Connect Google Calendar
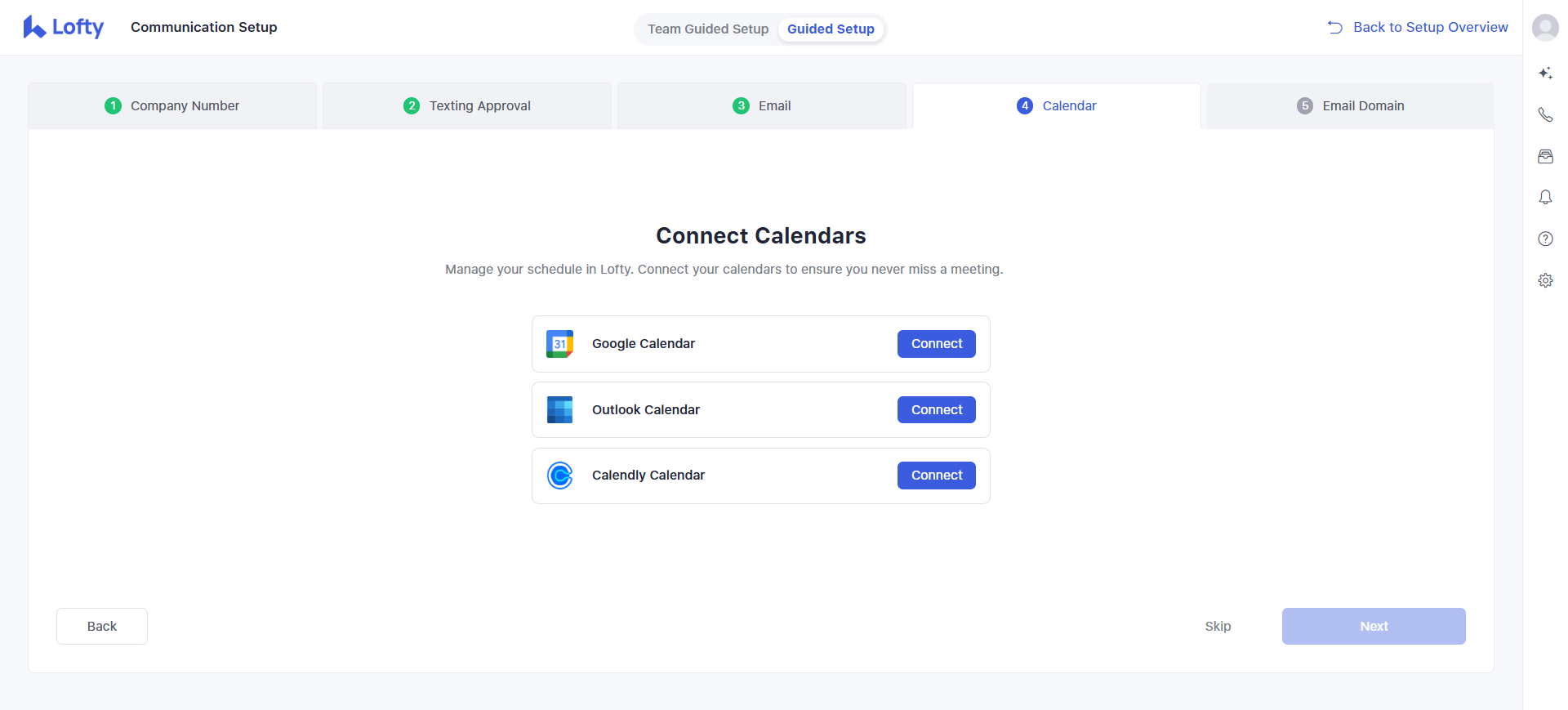The width and height of the screenshot is (1568, 710). tap(937, 344)
